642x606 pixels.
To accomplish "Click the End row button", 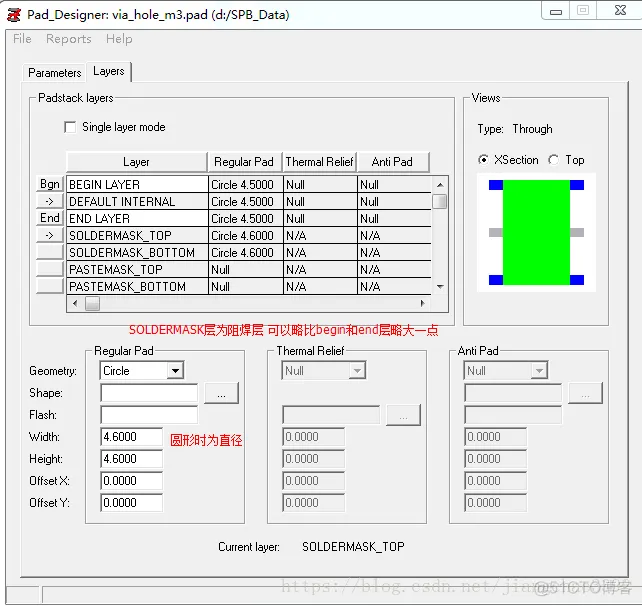I will tap(50, 218).
